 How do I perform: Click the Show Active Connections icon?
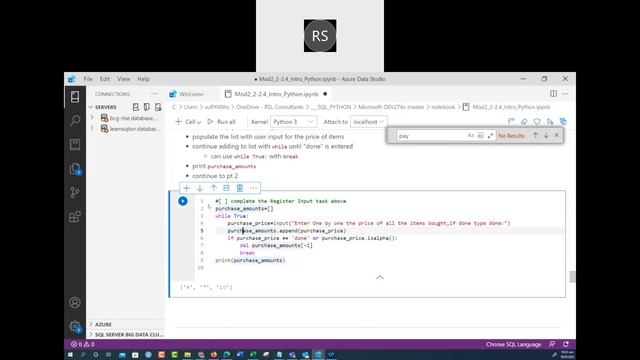158,107
